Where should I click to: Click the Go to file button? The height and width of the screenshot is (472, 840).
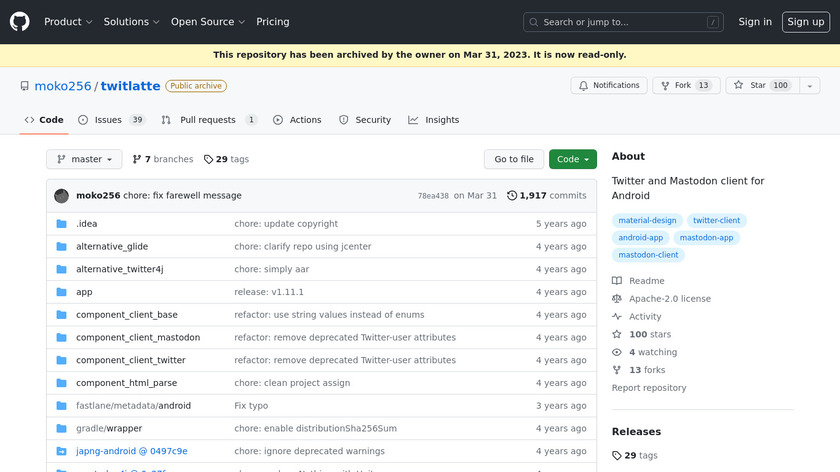(x=514, y=159)
